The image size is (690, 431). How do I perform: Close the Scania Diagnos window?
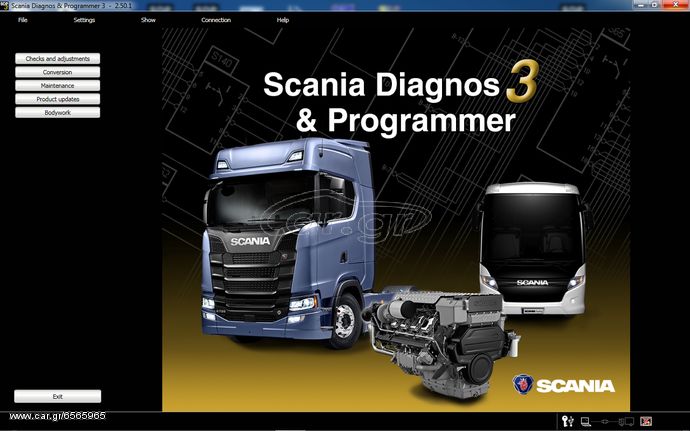coord(675,5)
